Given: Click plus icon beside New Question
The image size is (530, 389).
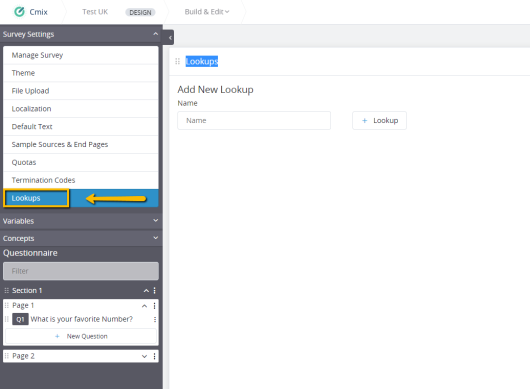Looking at the screenshot, I should click(x=57, y=337).
